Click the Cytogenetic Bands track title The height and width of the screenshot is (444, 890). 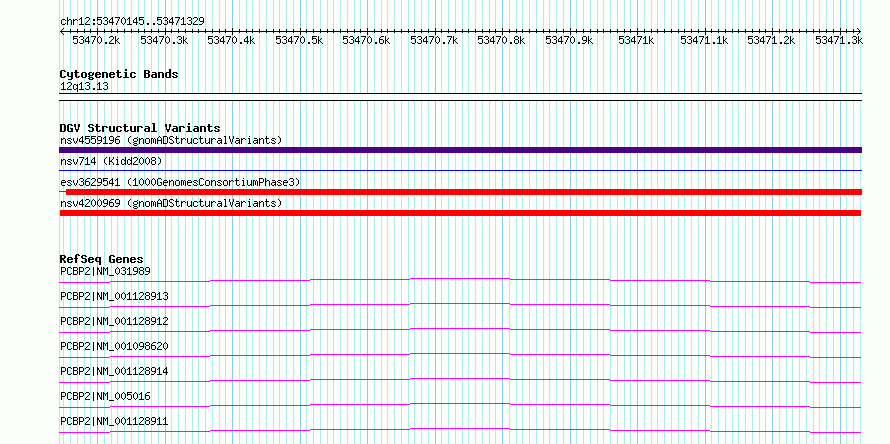click(x=119, y=74)
